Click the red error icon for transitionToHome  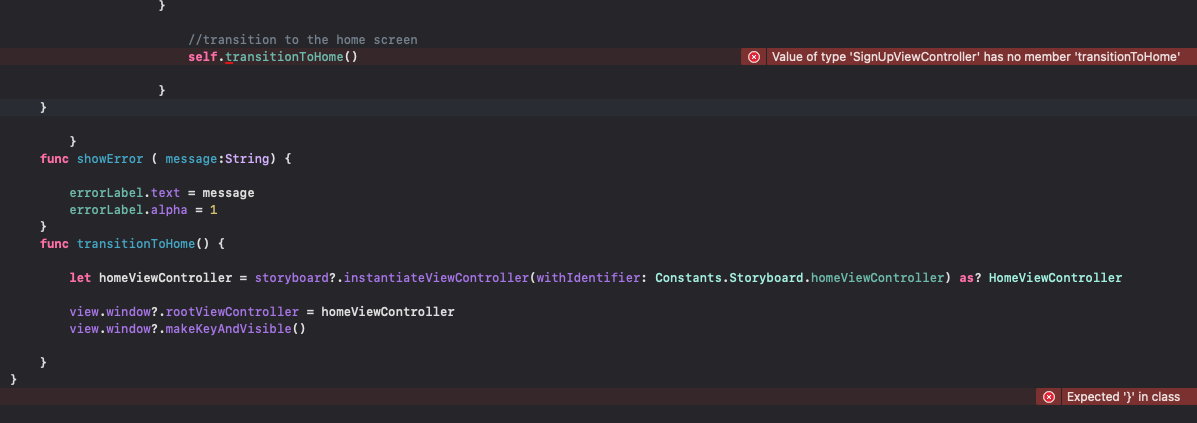(x=753, y=57)
